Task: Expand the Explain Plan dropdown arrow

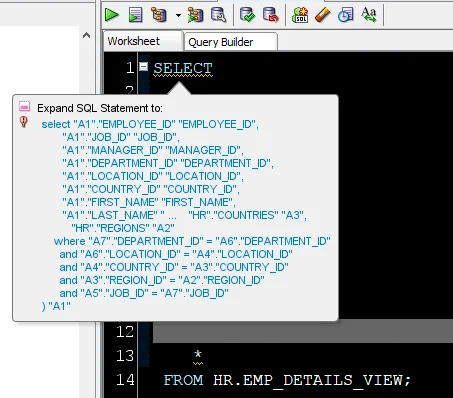Action: [178, 15]
